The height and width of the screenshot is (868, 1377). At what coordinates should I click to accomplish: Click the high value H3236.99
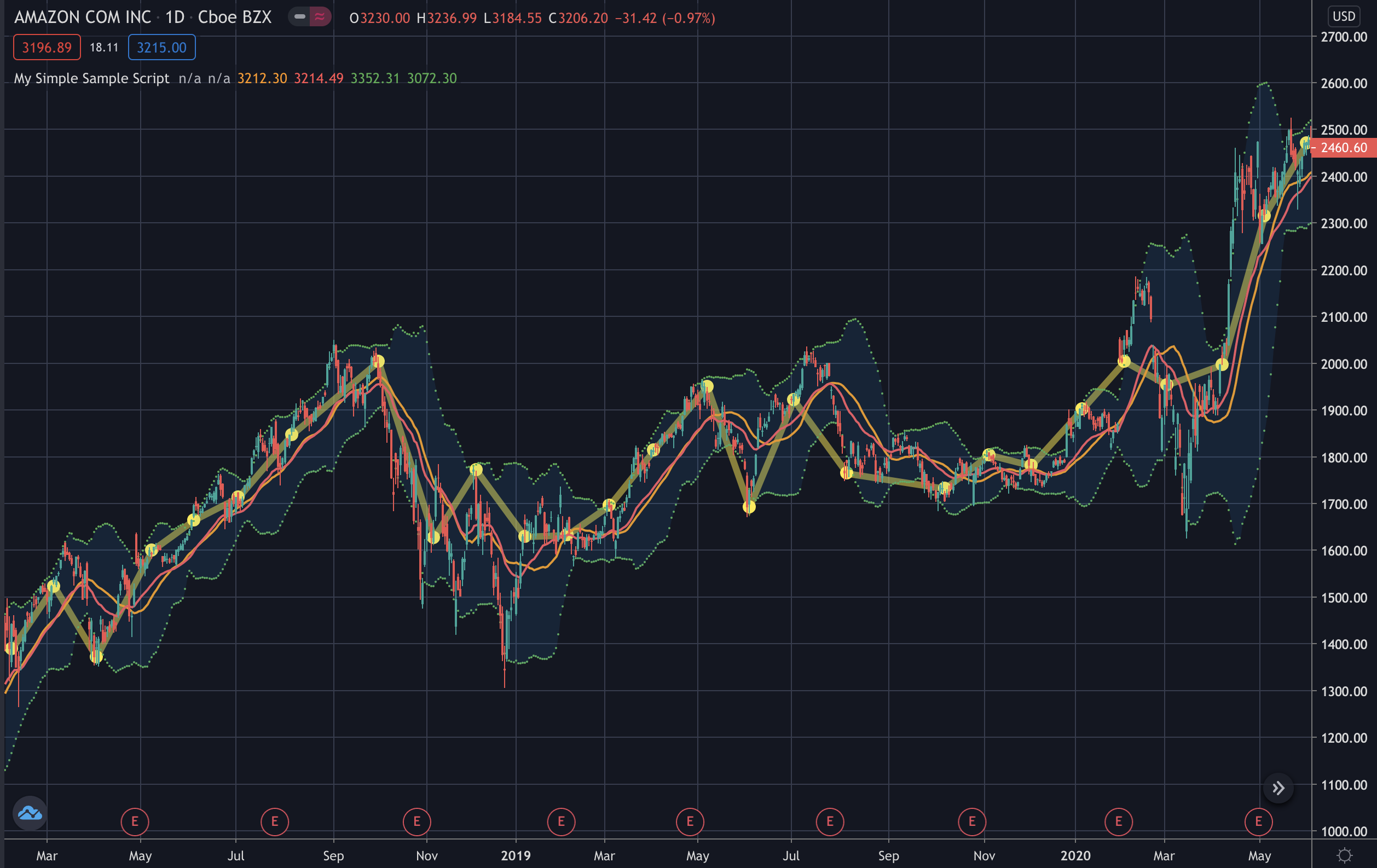click(x=447, y=18)
